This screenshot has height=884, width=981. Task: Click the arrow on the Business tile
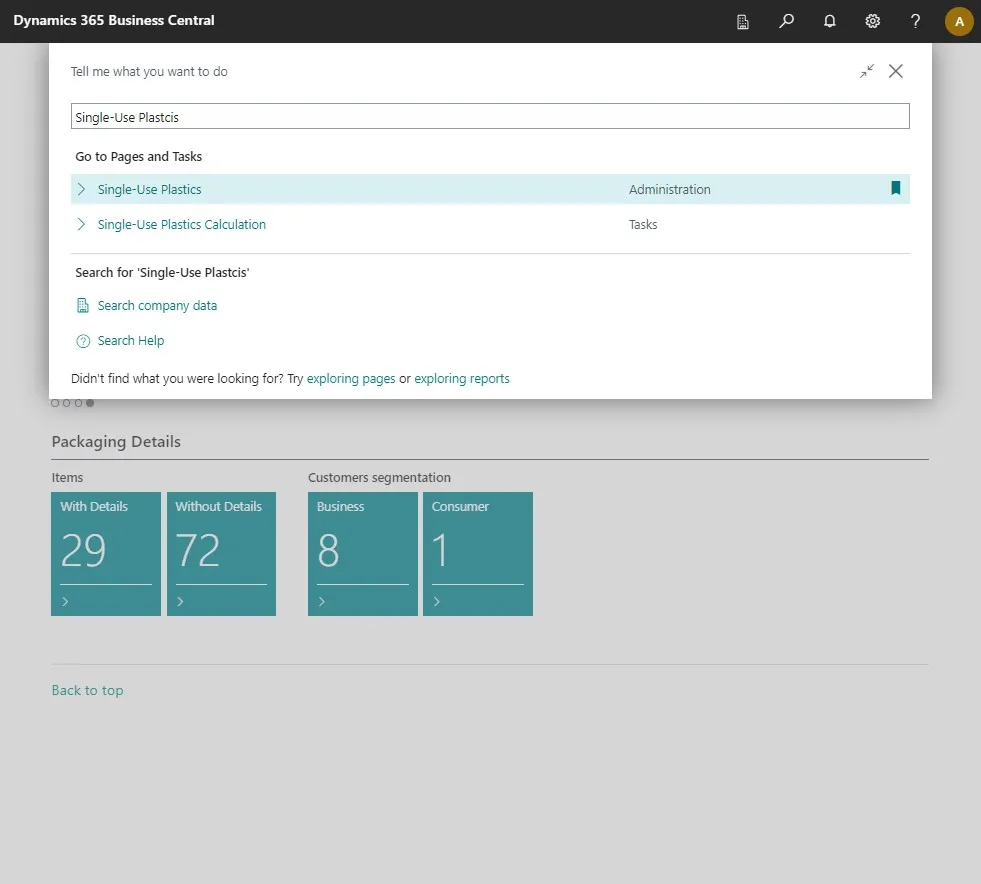coord(322,601)
